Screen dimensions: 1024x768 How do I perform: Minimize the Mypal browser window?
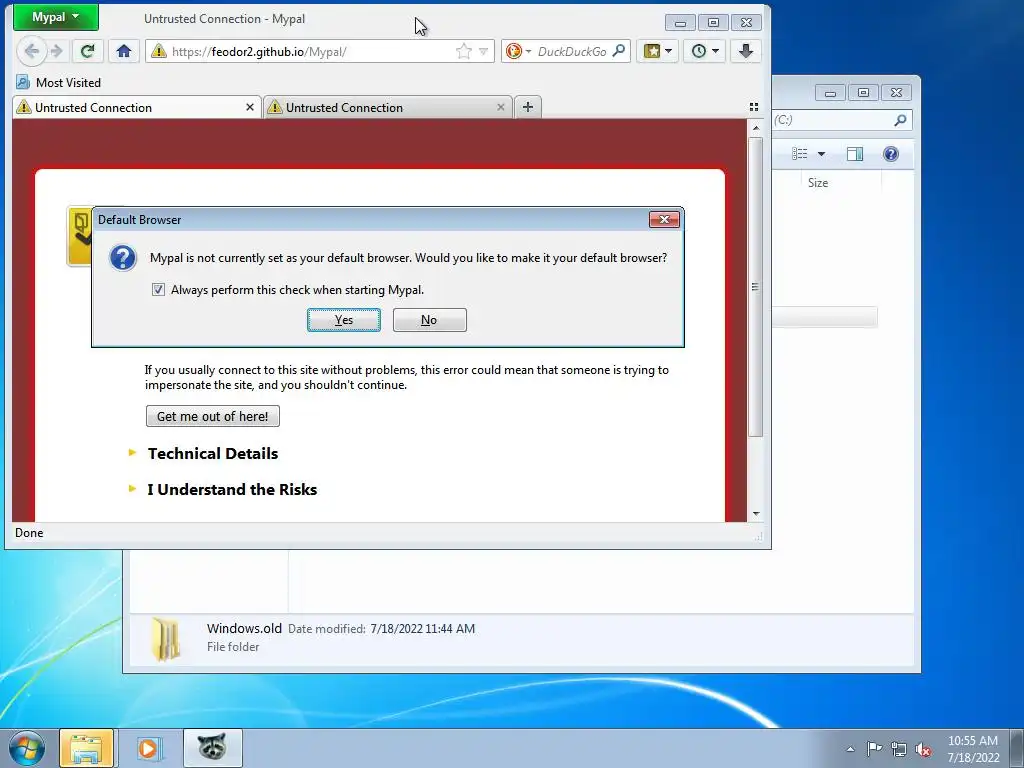tap(680, 23)
